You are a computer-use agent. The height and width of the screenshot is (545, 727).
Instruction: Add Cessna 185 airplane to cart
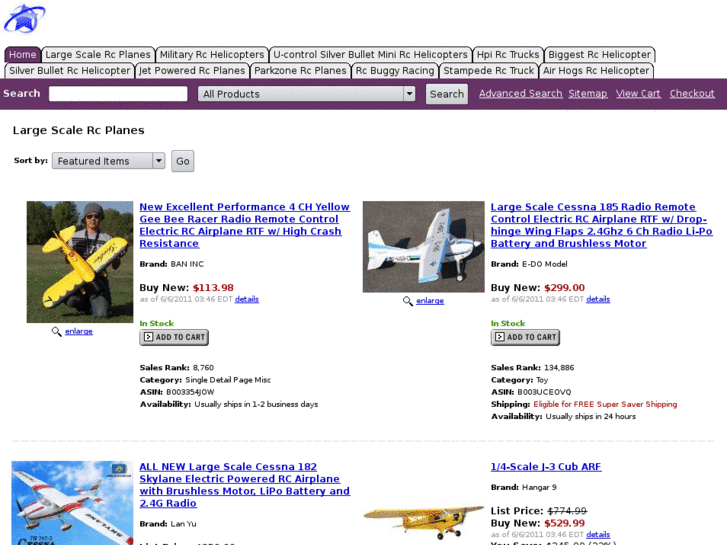tap(525, 337)
